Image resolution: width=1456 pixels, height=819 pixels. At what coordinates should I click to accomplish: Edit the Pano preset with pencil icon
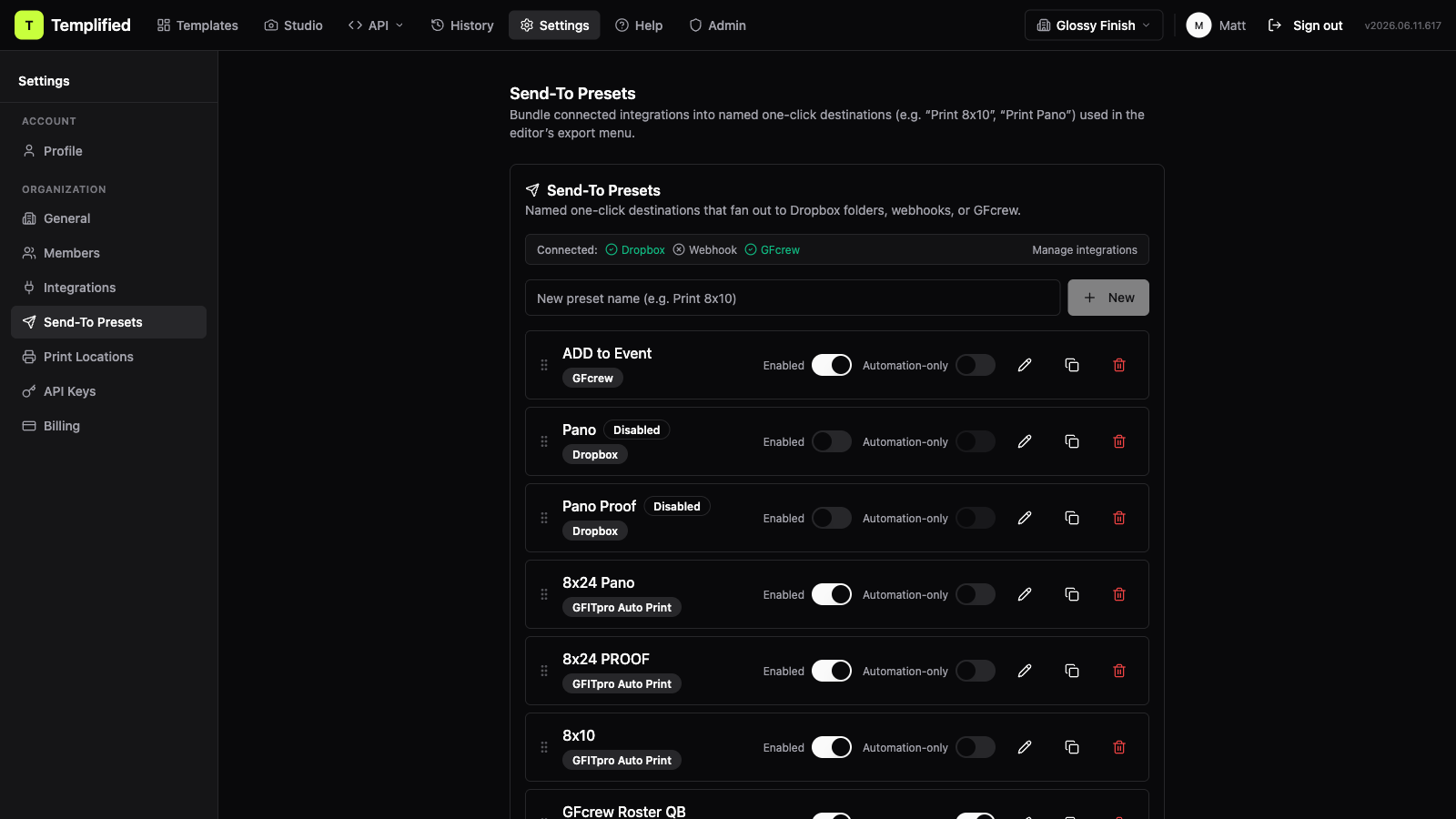1025,441
